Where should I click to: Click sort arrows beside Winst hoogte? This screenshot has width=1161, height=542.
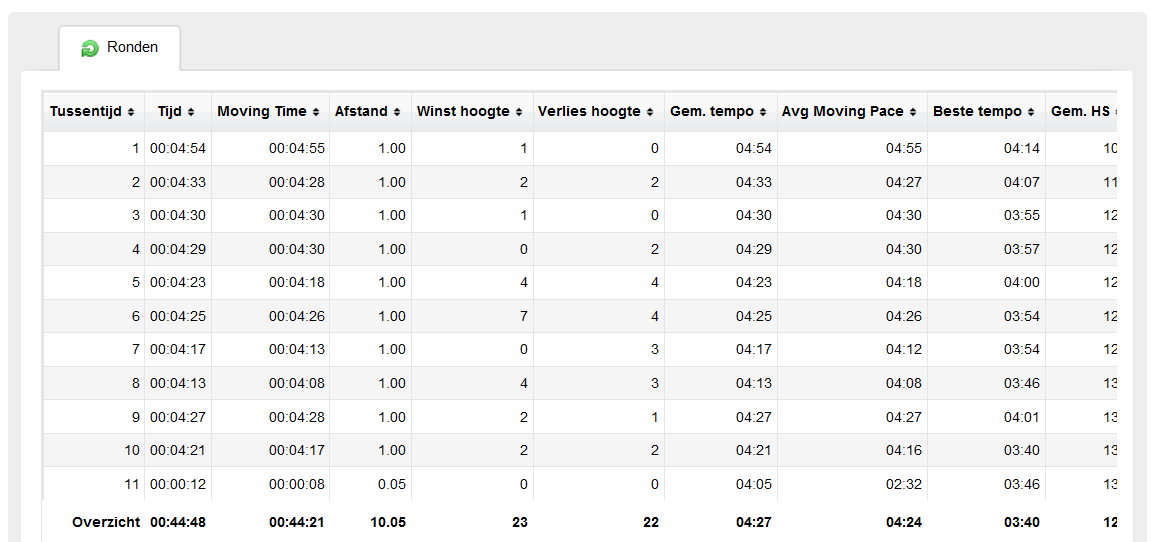coord(519,112)
